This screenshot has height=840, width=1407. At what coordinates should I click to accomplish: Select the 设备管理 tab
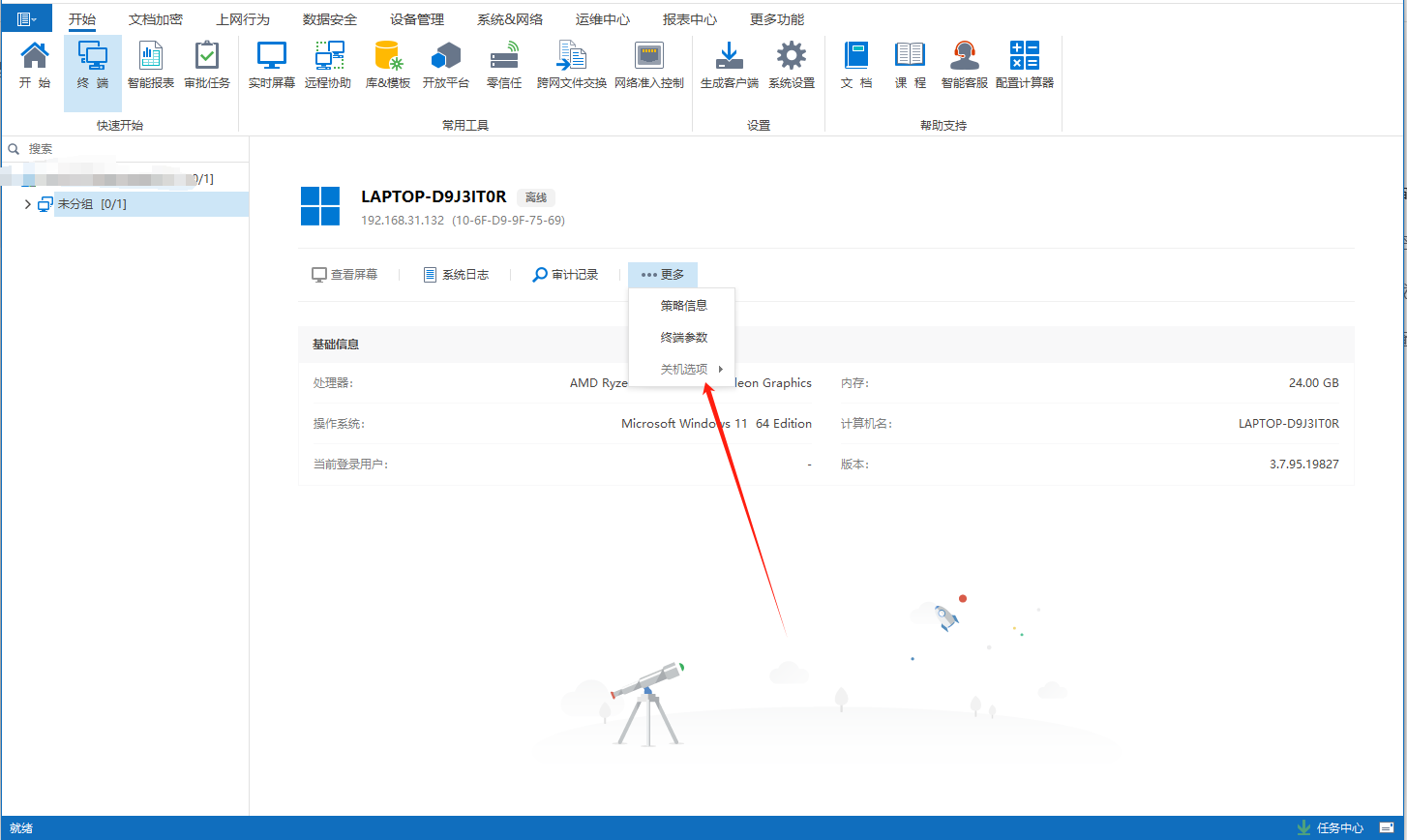417,19
